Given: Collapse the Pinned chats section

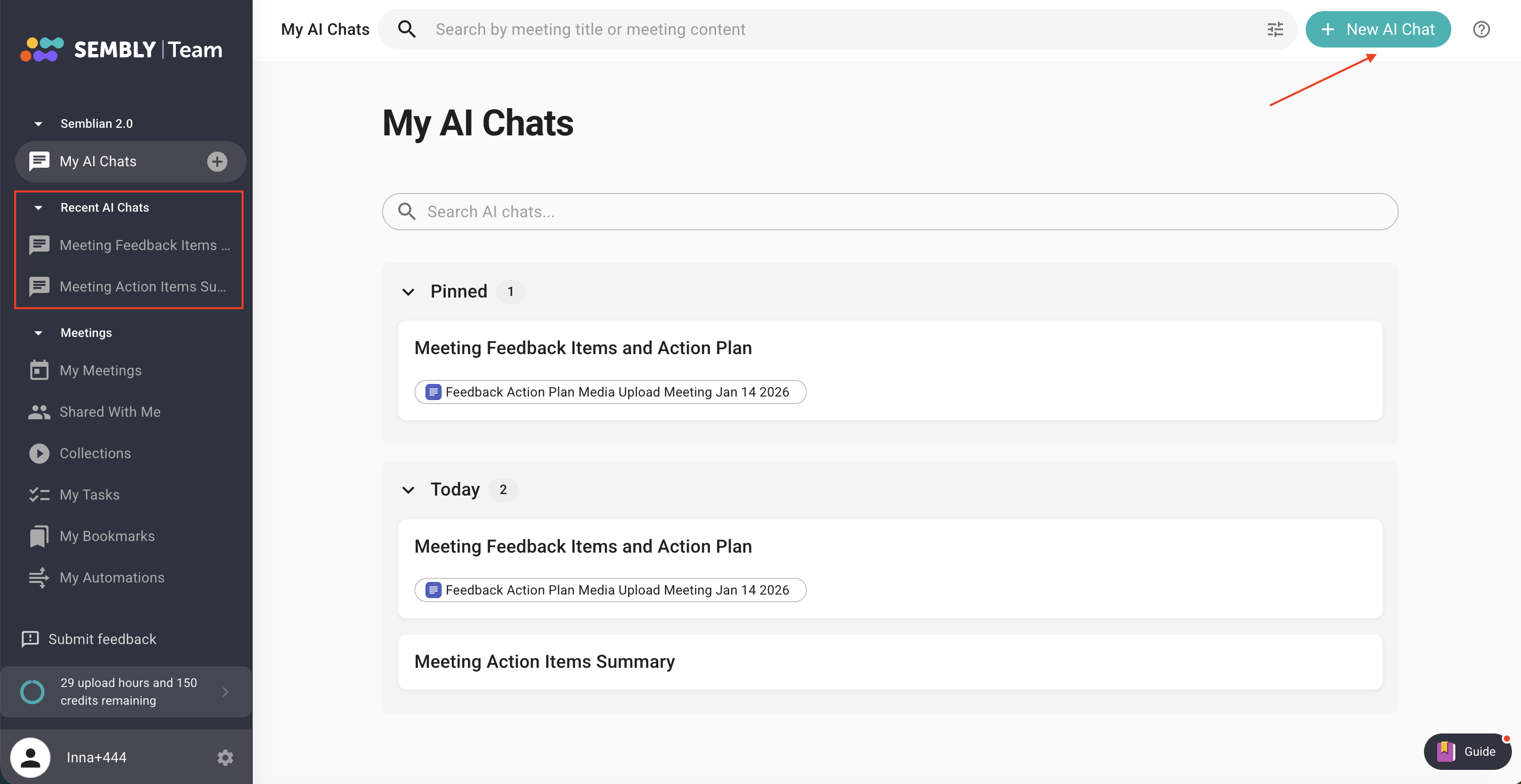Looking at the screenshot, I should [408, 291].
